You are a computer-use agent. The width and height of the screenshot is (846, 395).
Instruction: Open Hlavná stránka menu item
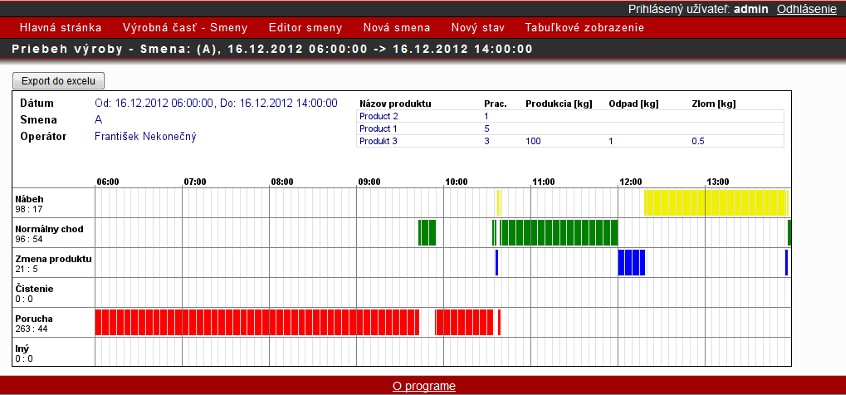pos(60,28)
